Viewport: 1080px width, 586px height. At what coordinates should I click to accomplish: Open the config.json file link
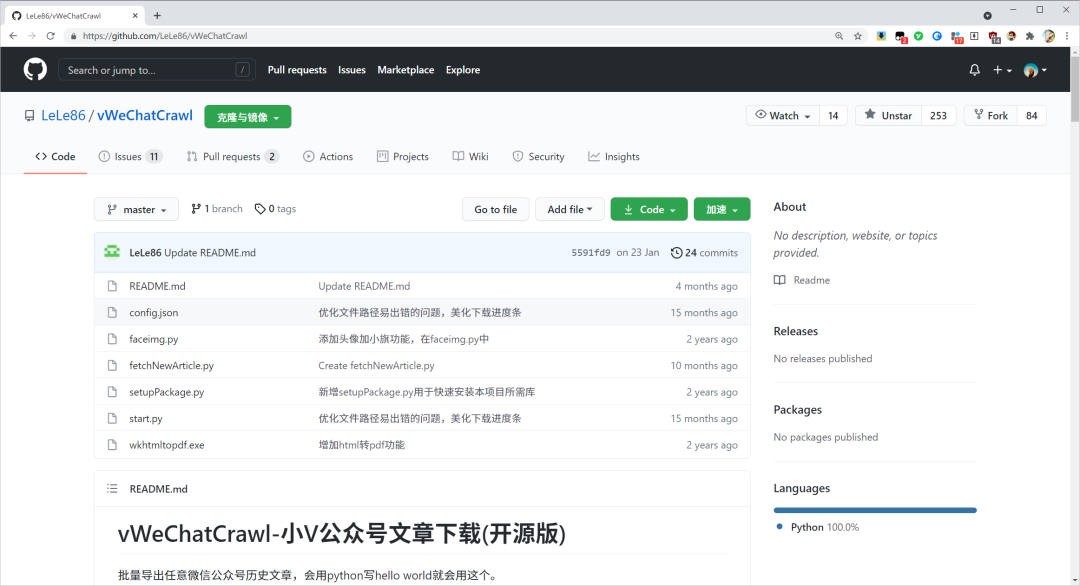pyautogui.click(x=153, y=312)
